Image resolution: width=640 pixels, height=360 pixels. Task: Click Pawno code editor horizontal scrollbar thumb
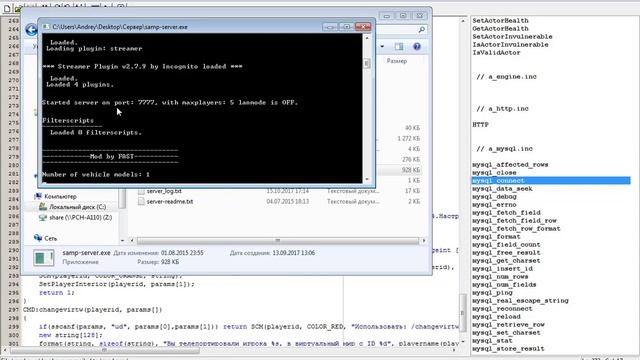(105, 350)
